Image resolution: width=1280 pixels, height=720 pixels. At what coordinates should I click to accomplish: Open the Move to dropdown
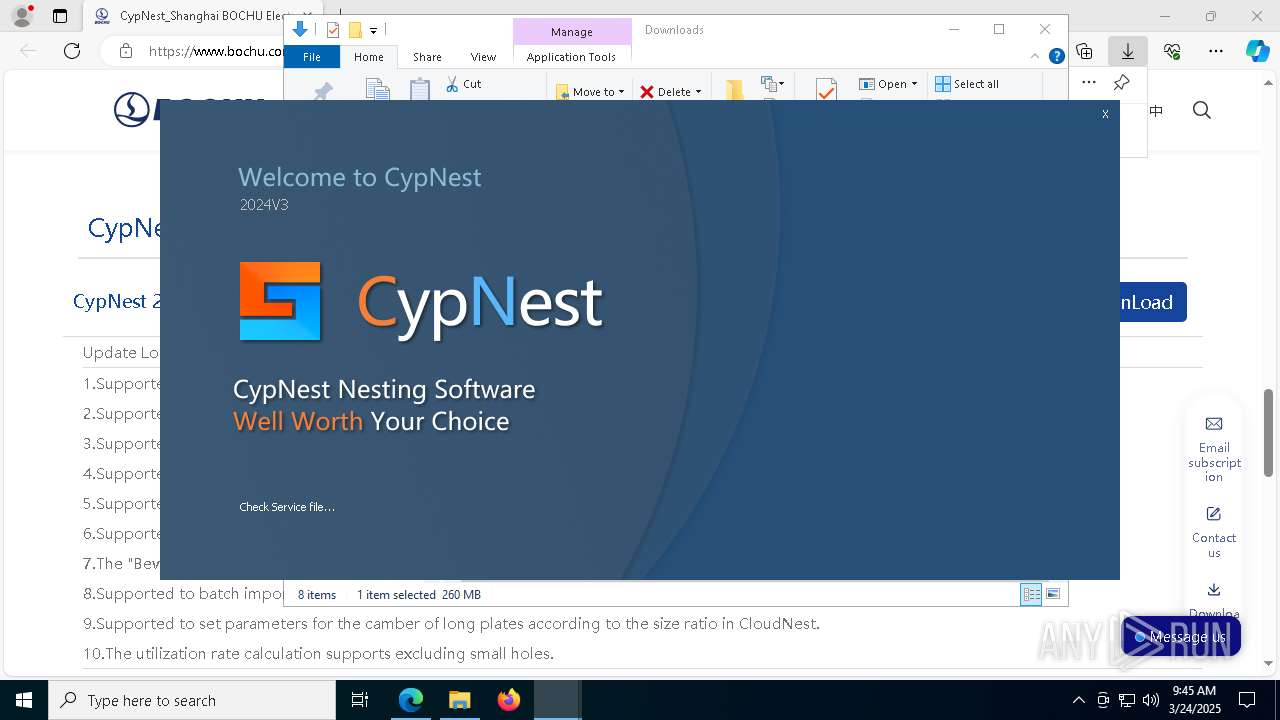tap(591, 91)
